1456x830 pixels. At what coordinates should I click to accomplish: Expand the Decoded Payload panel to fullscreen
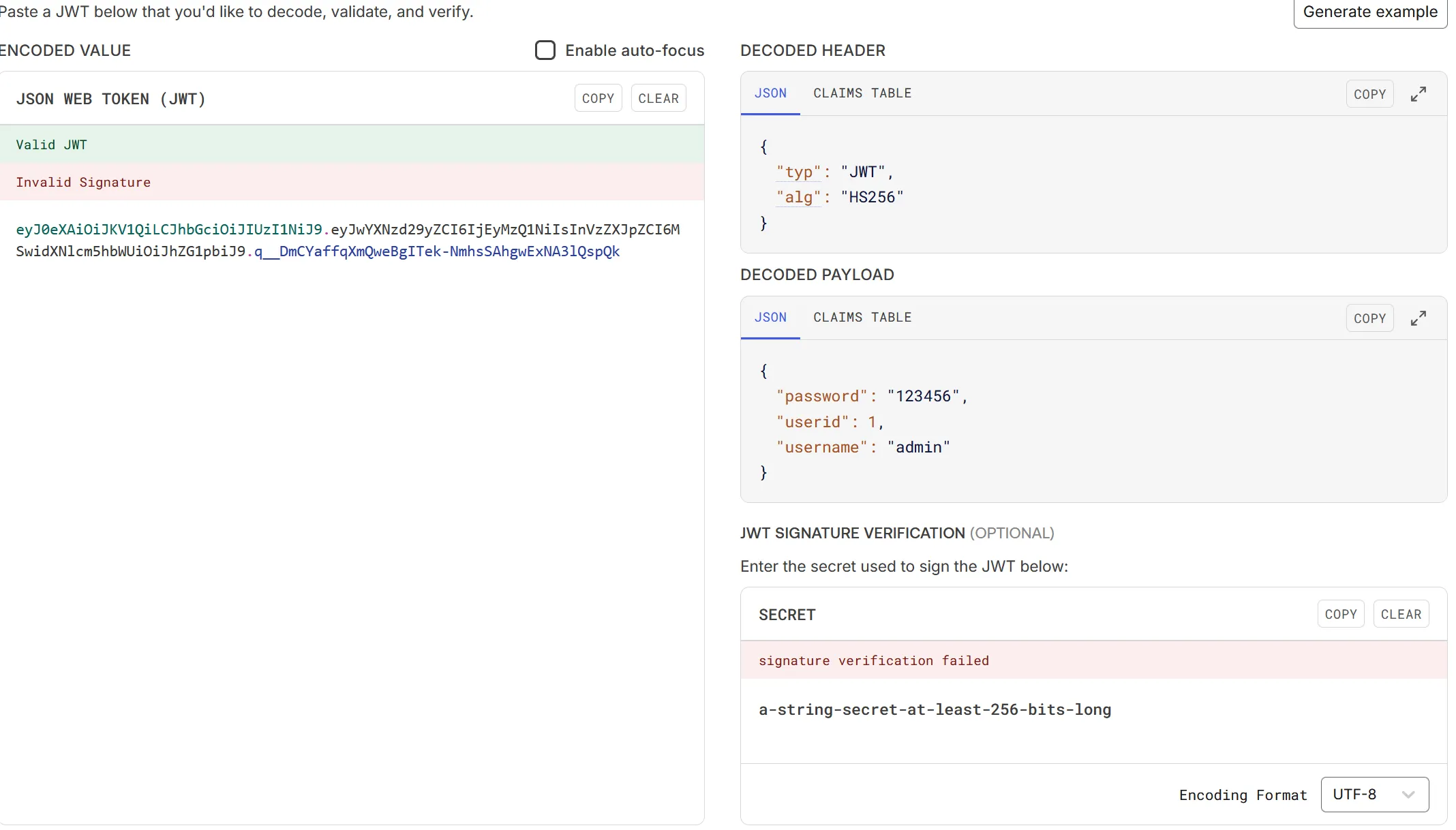coord(1418,318)
